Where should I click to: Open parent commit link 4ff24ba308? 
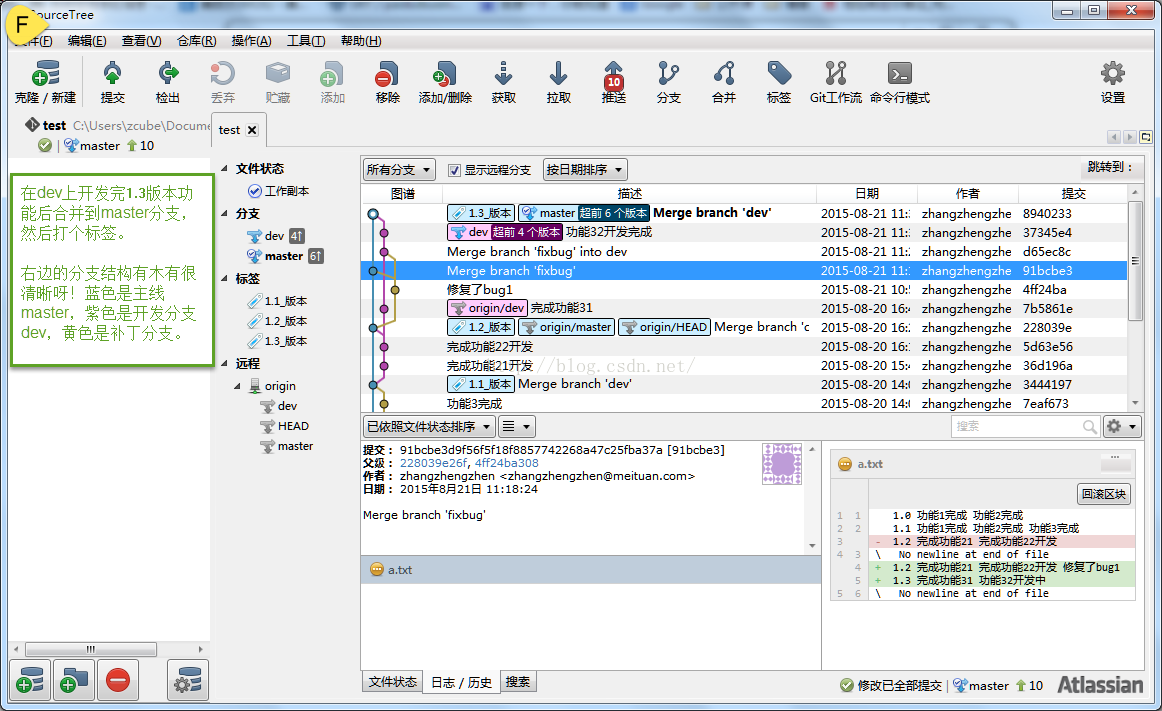[x=507, y=463]
